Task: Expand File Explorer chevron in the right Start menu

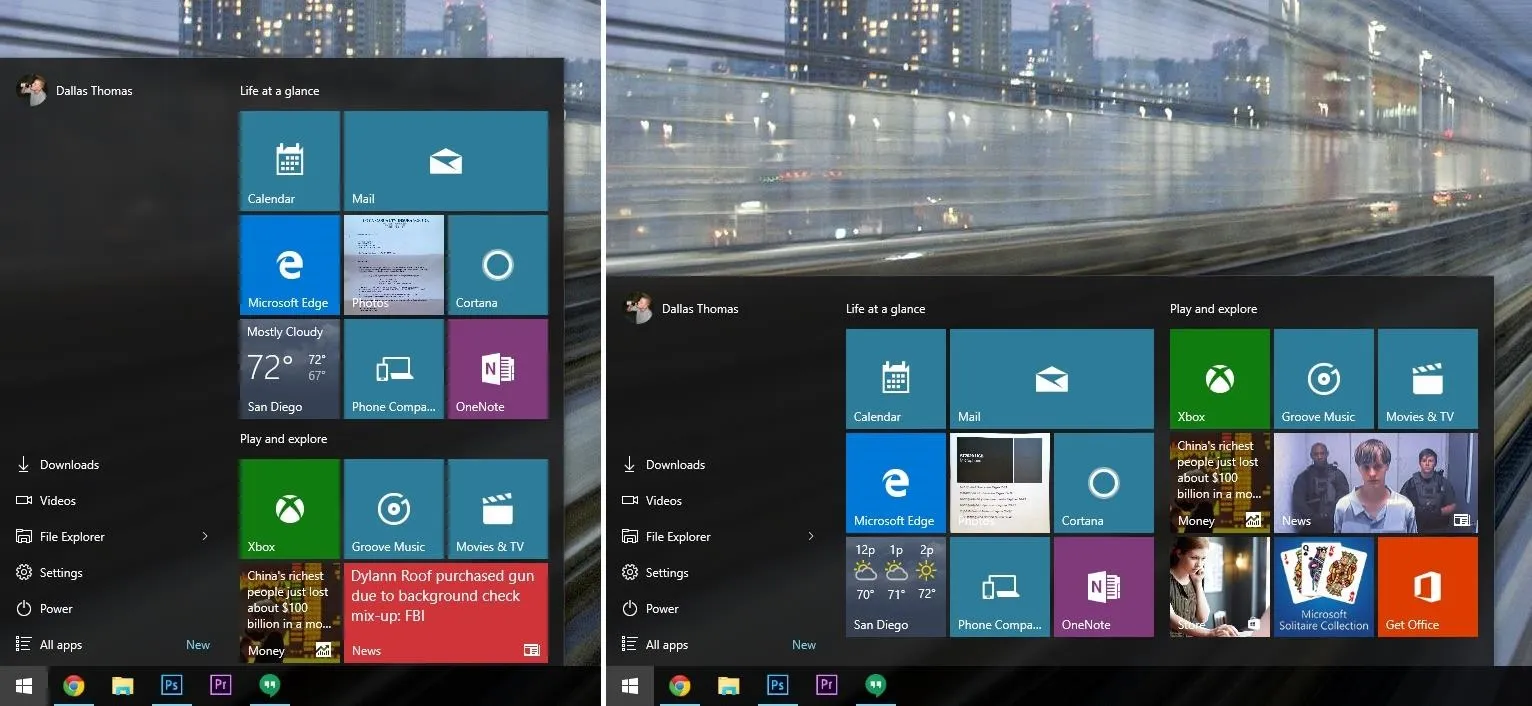Action: [x=811, y=537]
